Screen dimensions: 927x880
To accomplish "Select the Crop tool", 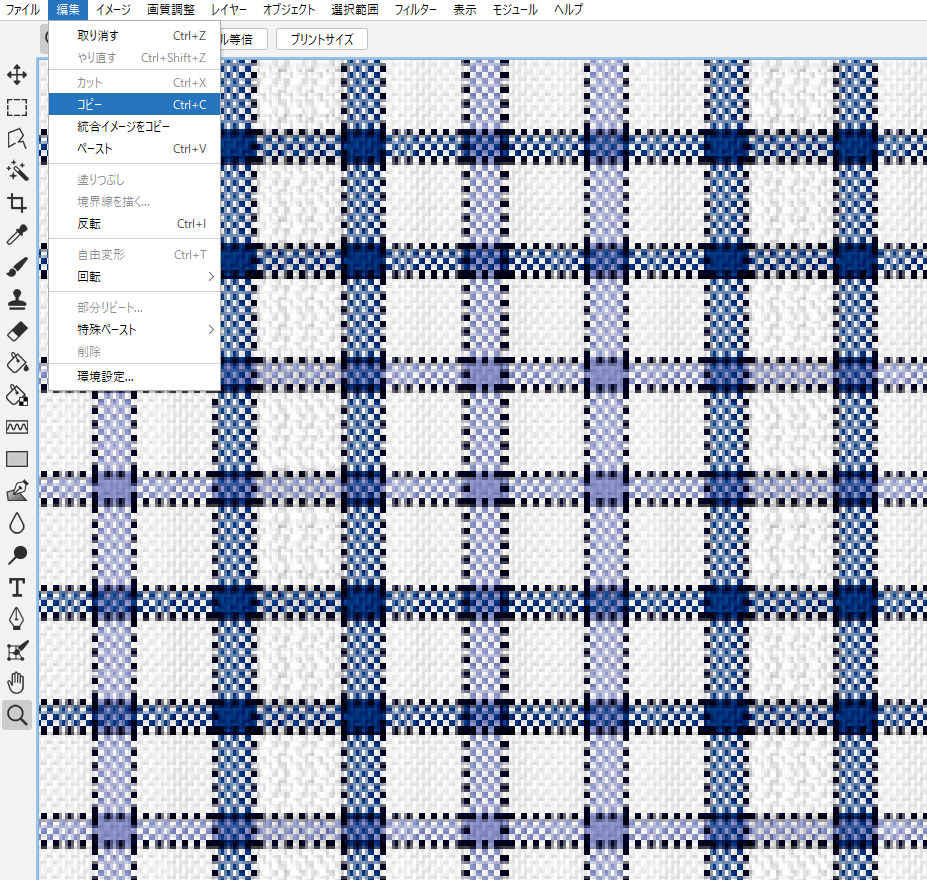I will click(x=17, y=203).
